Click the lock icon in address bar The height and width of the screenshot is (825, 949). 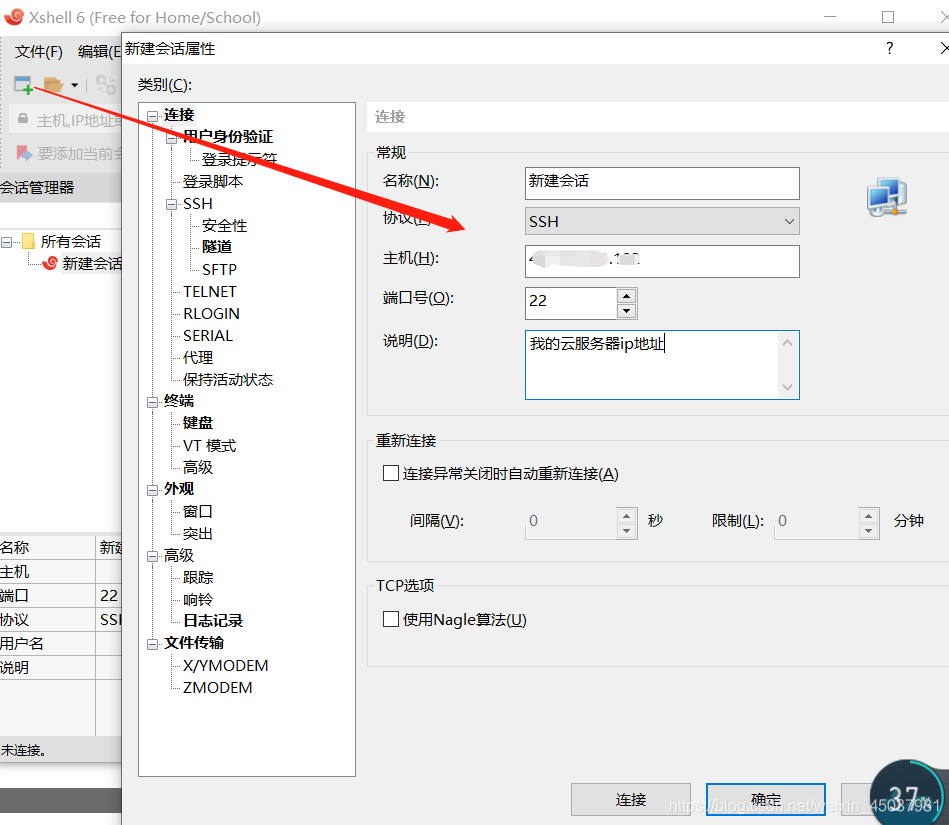click(23, 119)
